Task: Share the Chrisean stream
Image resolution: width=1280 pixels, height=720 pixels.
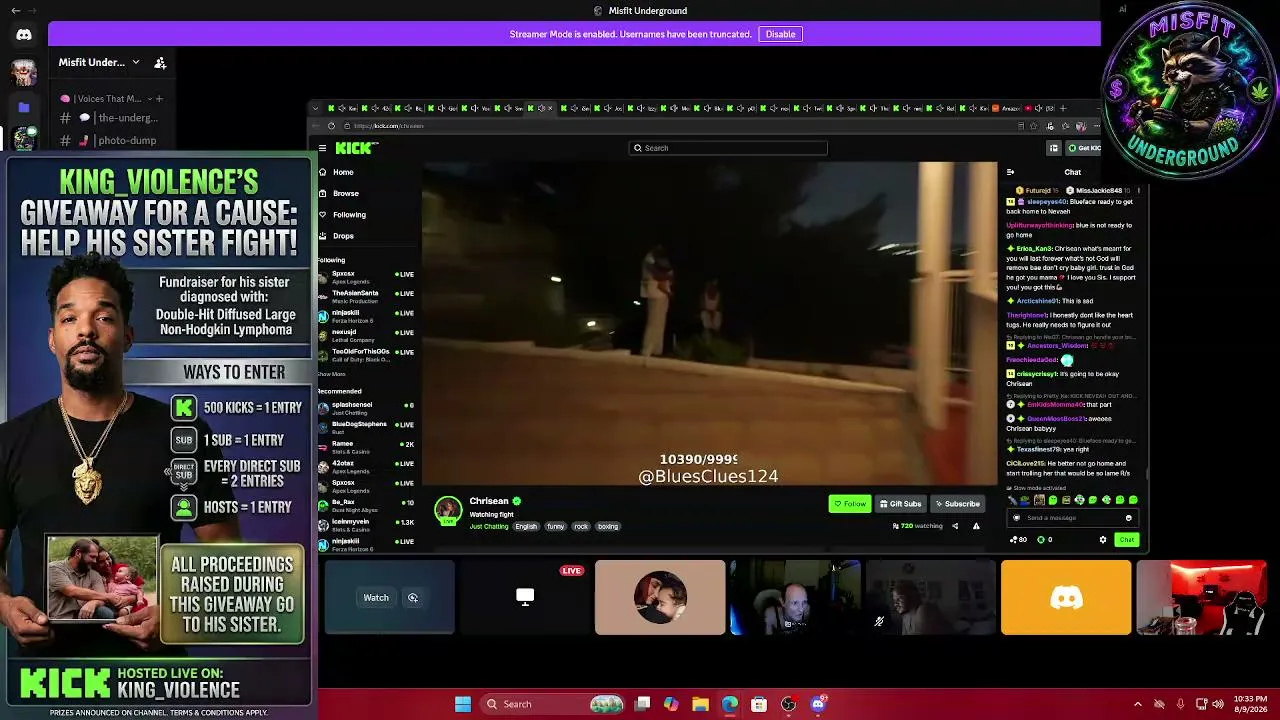Action: pos(955,526)
